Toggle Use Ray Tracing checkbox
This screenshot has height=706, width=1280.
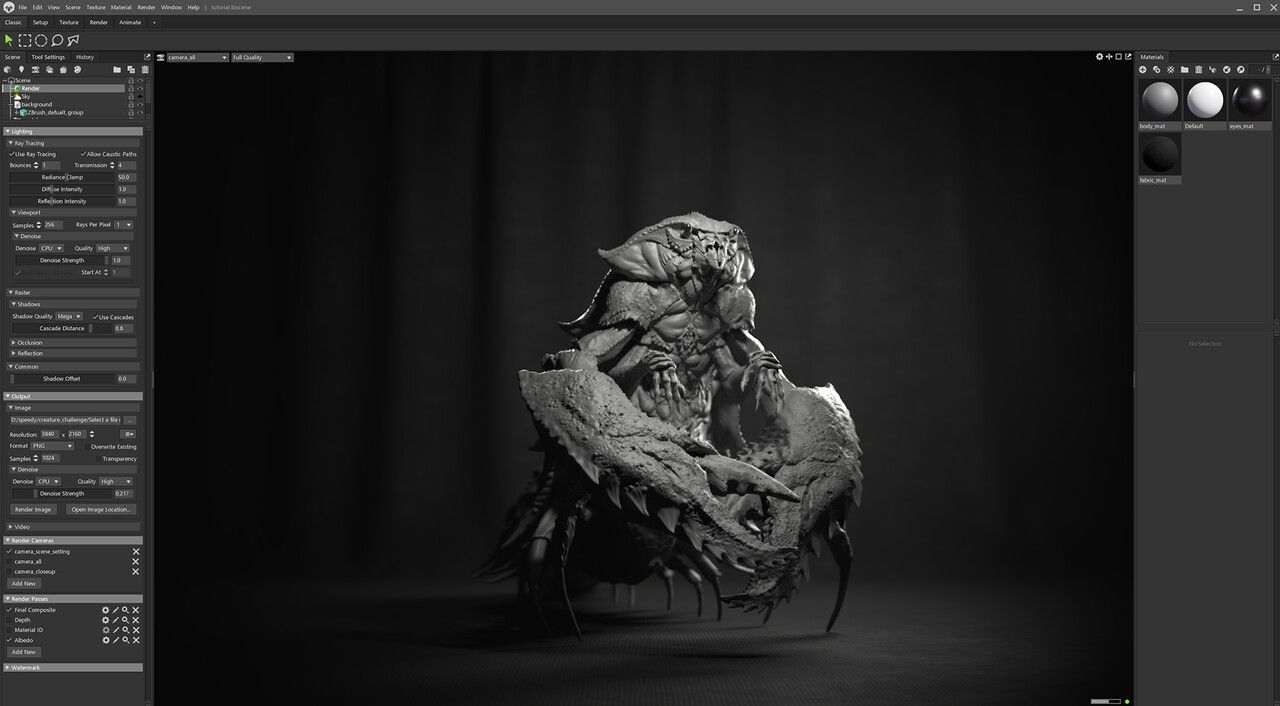12,154
